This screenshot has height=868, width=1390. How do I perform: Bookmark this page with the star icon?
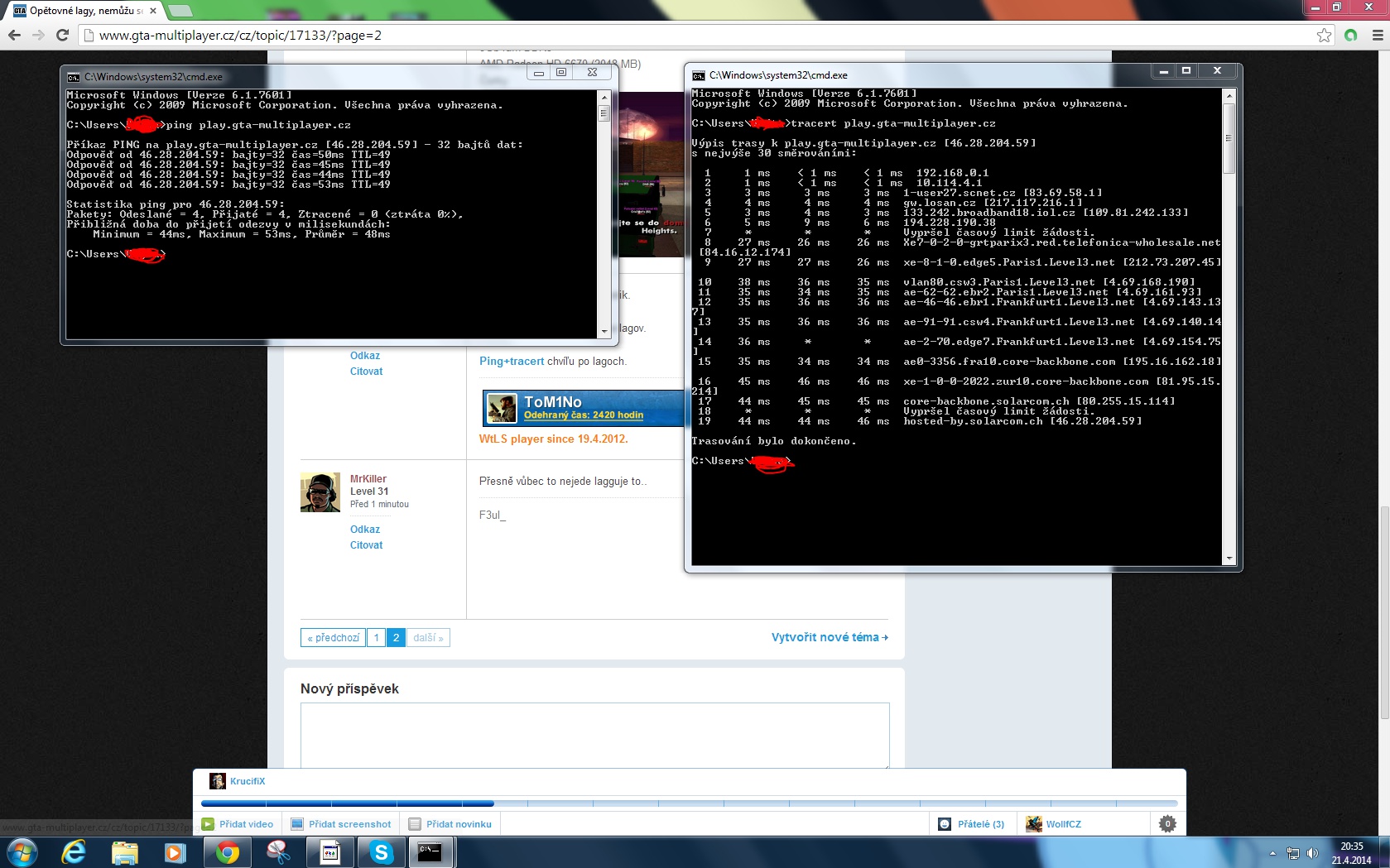coord(1324,35)
